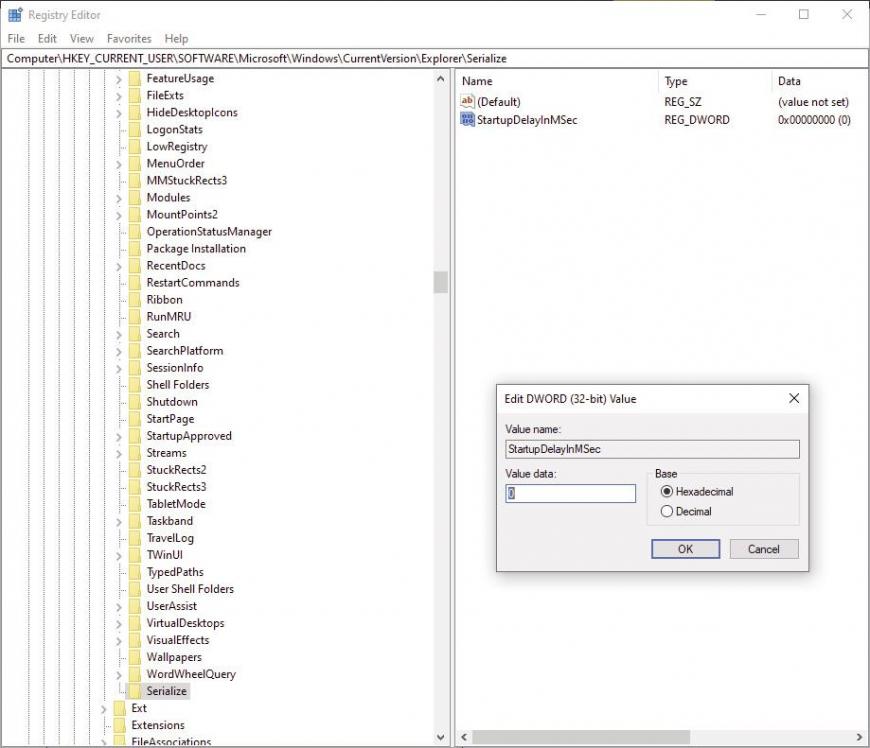The height and width of the screenshot is (748, 870).
Task: Expand the Modules key
Action: coord(119,198)
